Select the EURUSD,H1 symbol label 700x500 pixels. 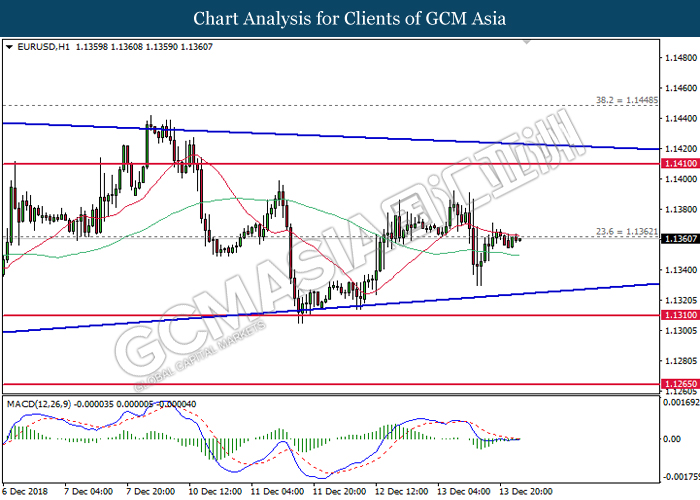(x=43, y=47)
